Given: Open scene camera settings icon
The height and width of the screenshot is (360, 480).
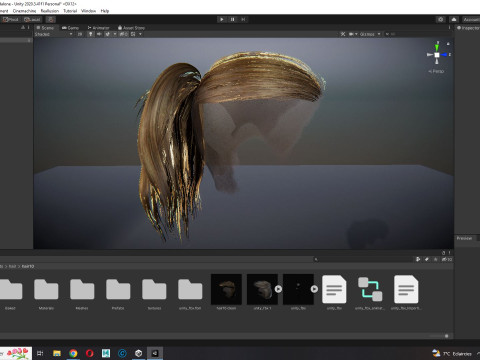Looking at the screenshot, I should coord(351,34).
